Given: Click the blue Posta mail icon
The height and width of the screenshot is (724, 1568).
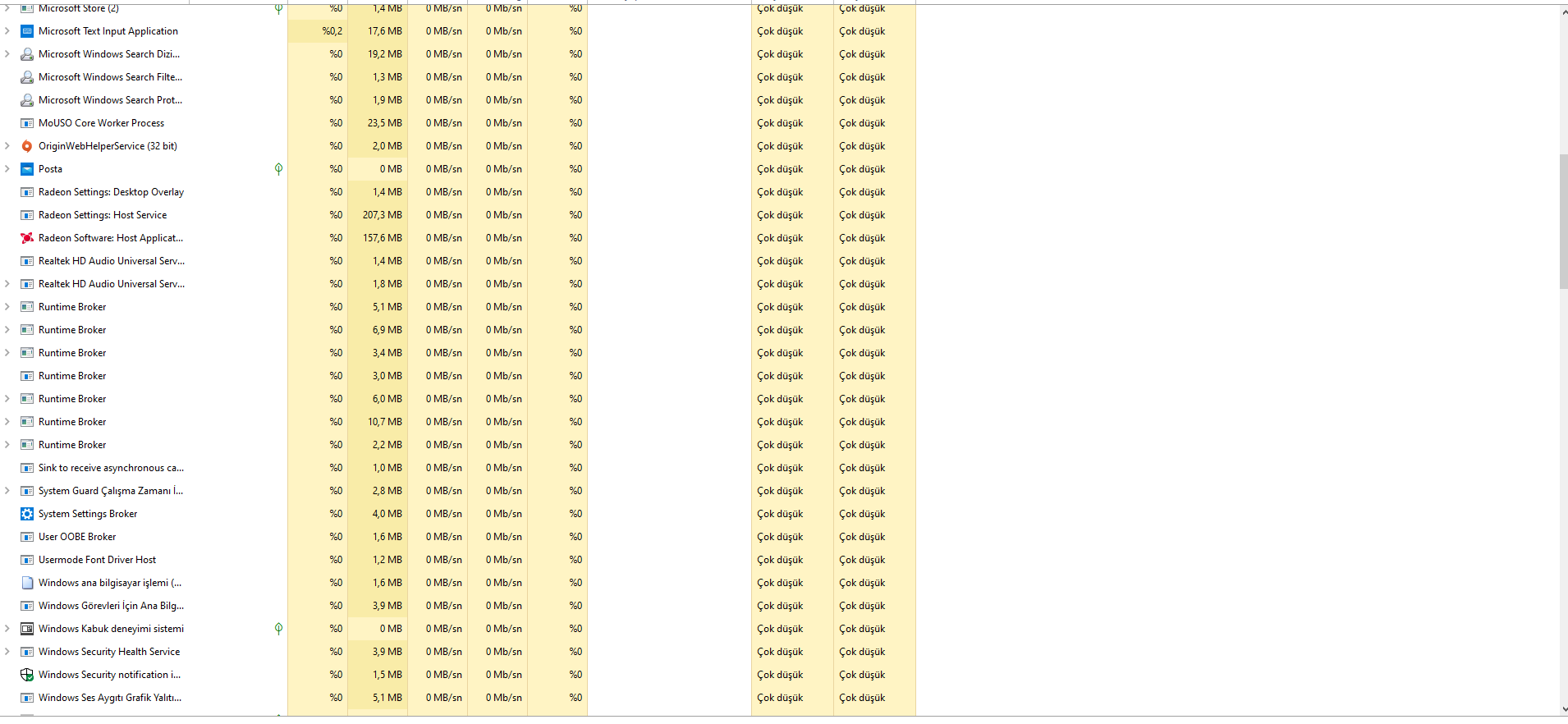Looking at the screenshot, I should [x=27, y=169].
